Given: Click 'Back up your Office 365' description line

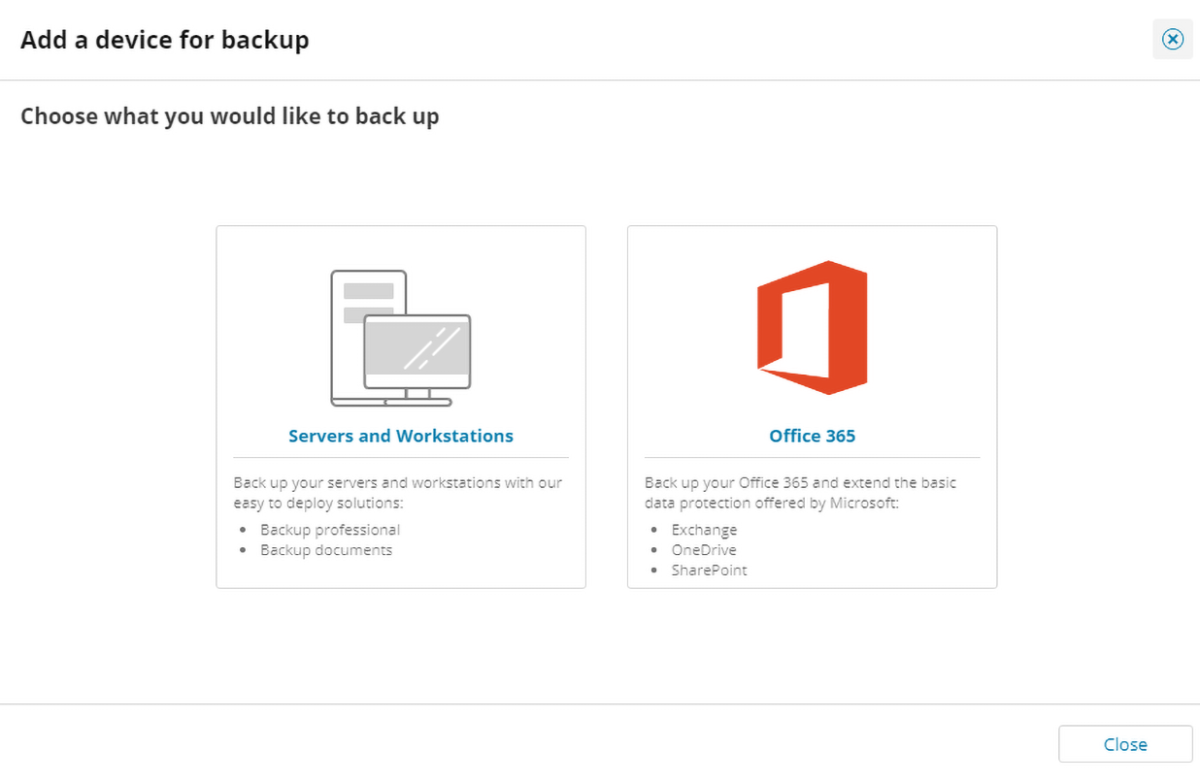Looking at the screenshot, I should coord(800,483).
